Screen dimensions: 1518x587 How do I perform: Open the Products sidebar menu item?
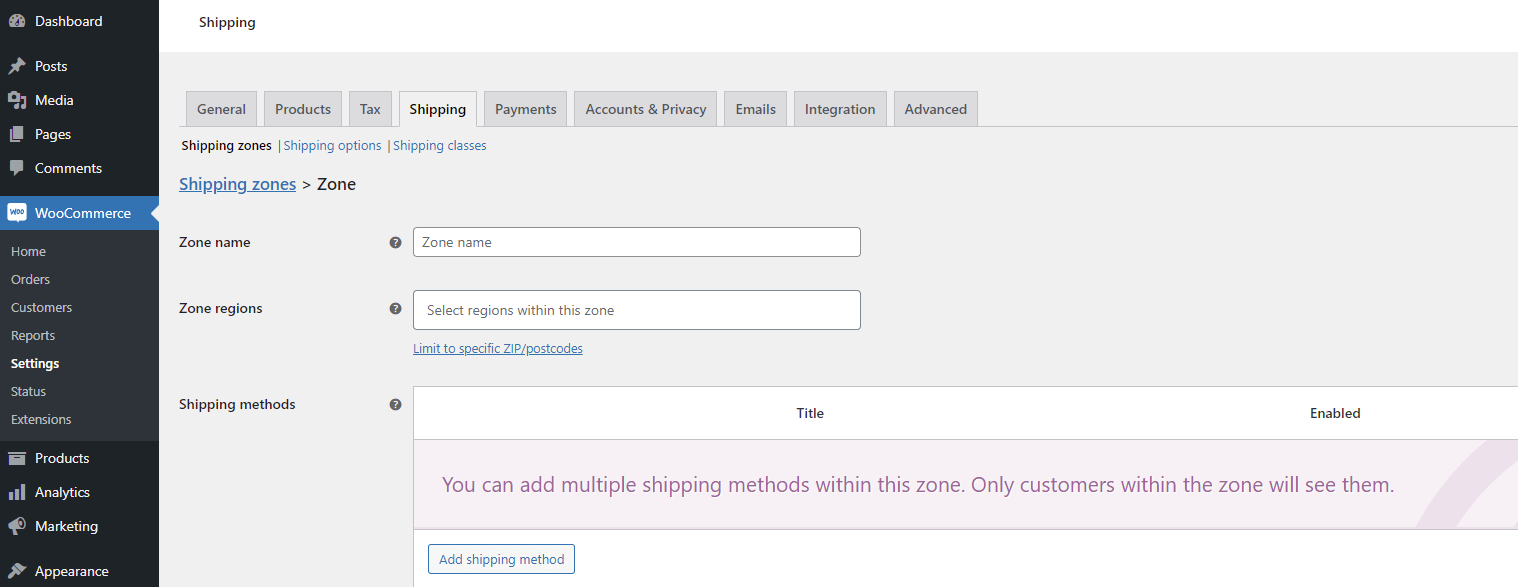click(x=79, y=458)
